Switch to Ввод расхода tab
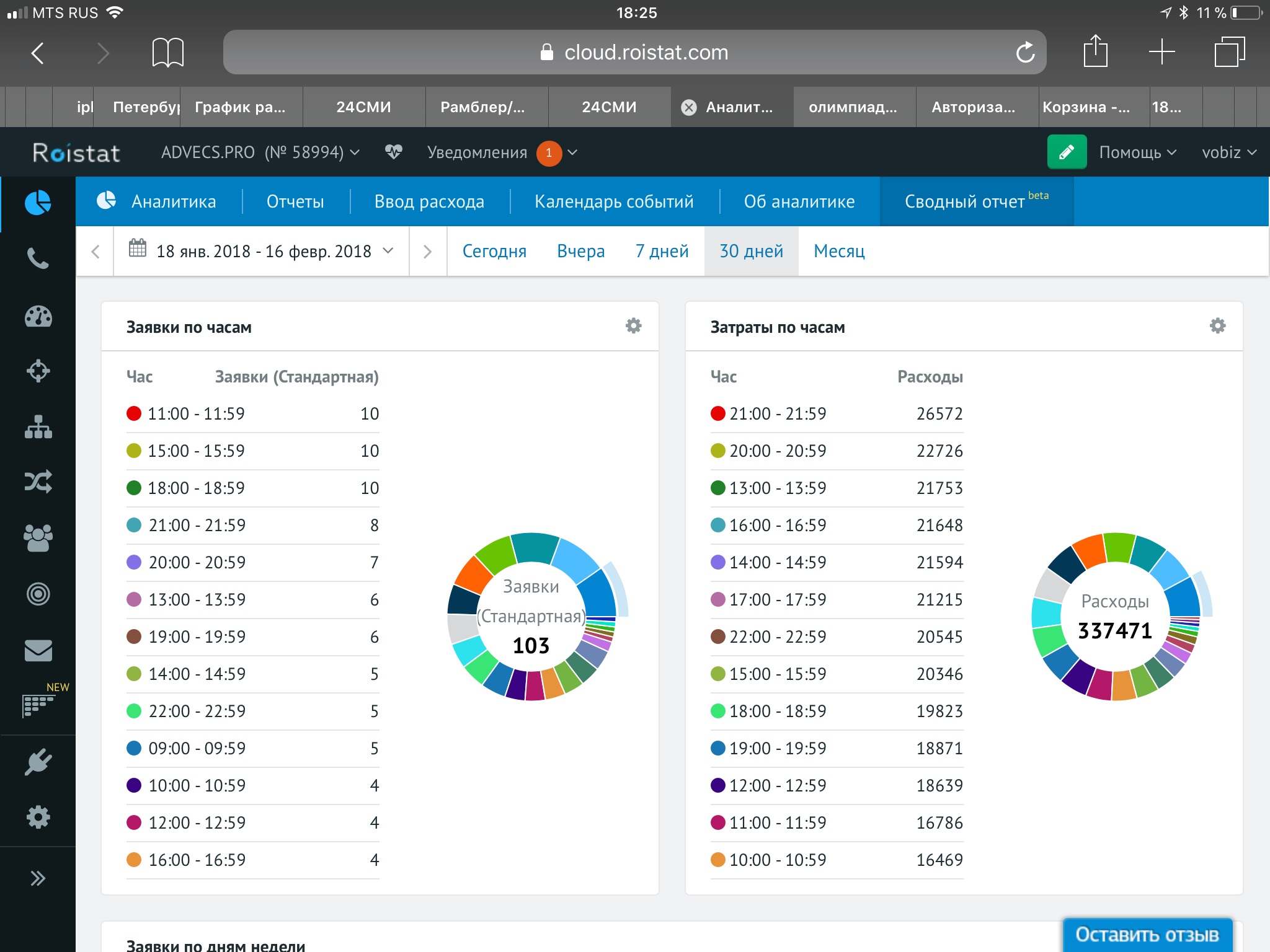The height and width of the screenshot is (952, 1270). click(x=429, y=201)
